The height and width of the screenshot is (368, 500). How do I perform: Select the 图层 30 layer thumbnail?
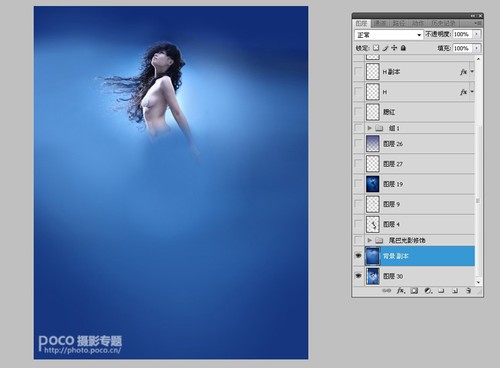[373, 276]
